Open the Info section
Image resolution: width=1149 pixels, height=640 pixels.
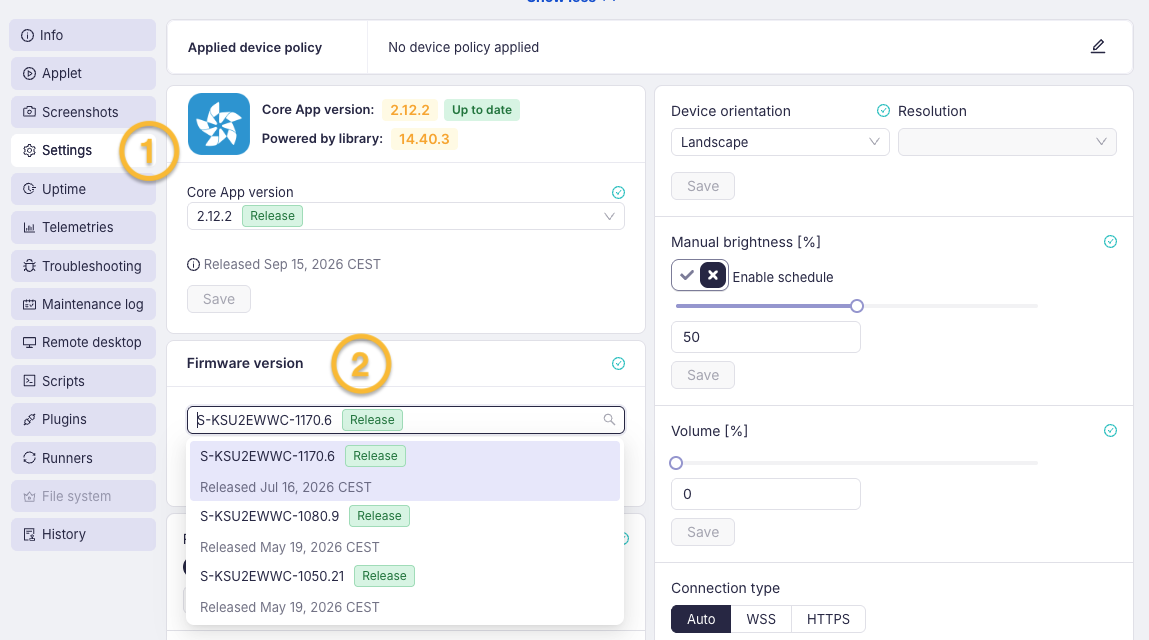tap(84, 35)
